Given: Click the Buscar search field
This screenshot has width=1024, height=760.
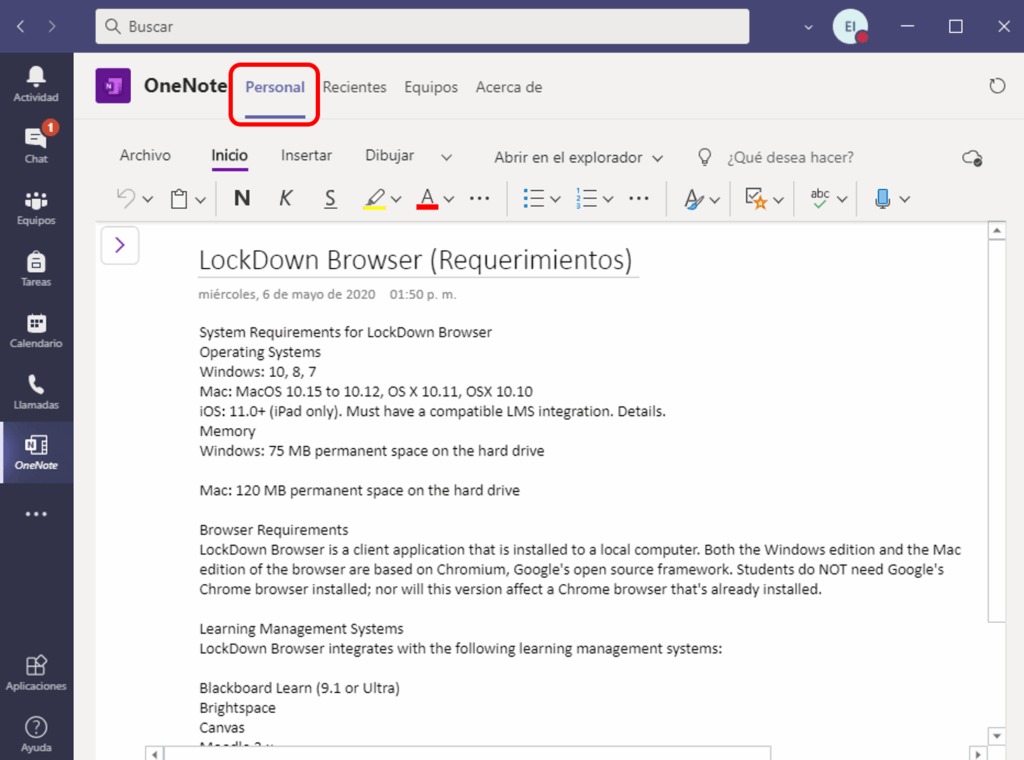Looking at the screenshot, I should pos(422,27).
